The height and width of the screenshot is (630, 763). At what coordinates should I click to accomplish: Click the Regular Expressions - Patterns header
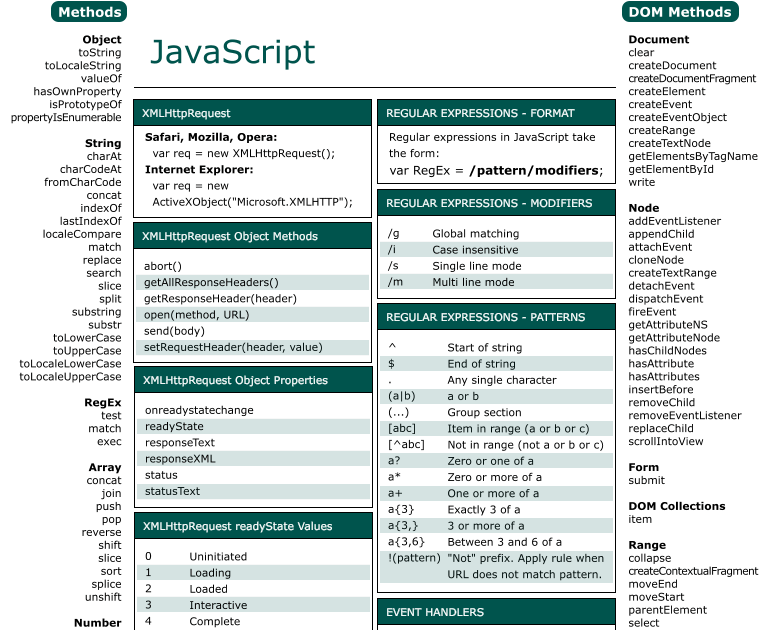[496, 317]
